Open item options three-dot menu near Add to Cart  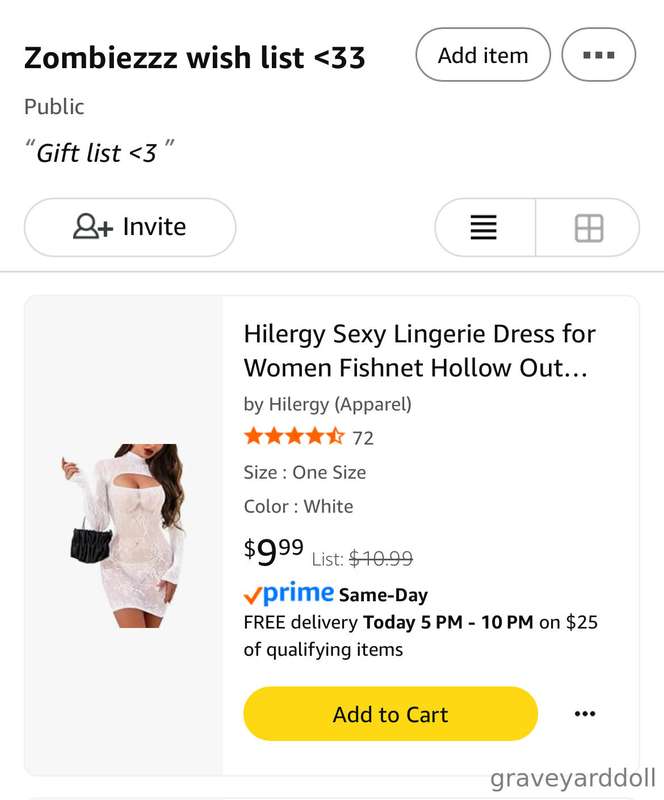[x=585, y=713]
